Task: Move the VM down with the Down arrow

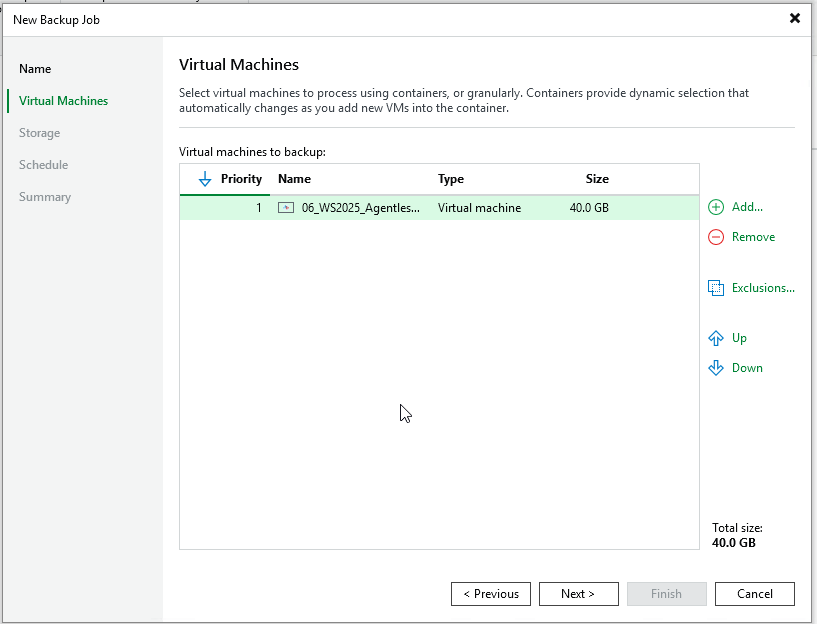Action: point(715,368)
